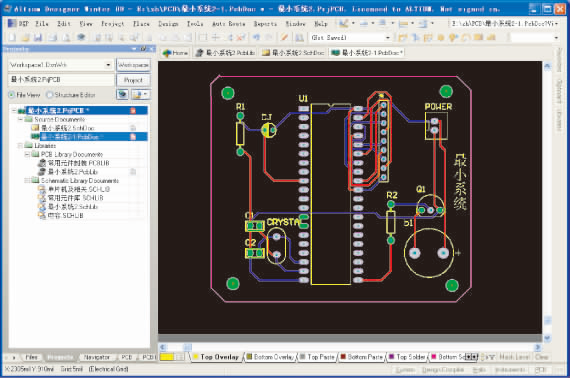Collapse the PCB Library Documents node
This screenshot has width=570, height=378.
(27, 154)
